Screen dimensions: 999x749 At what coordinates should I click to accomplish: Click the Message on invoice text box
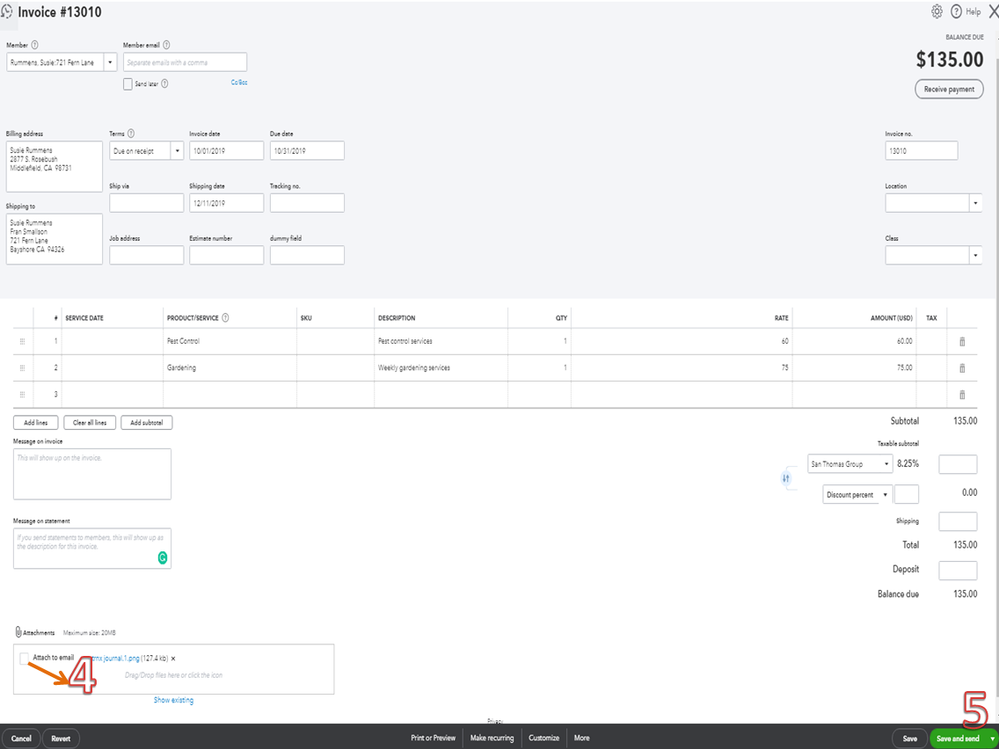coord(92,474)
